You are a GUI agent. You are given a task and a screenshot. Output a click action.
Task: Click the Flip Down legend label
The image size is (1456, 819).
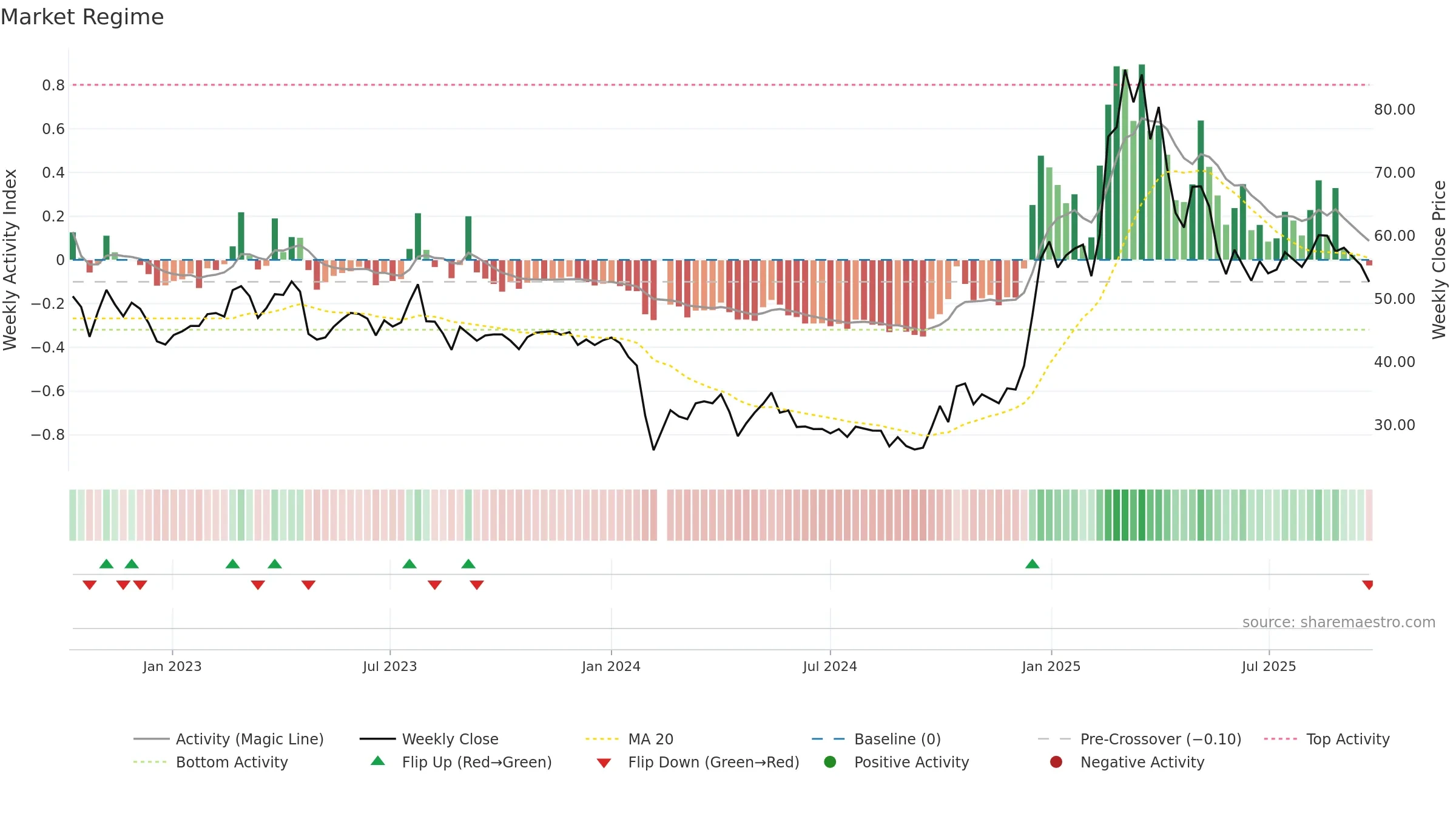(713, 762)
